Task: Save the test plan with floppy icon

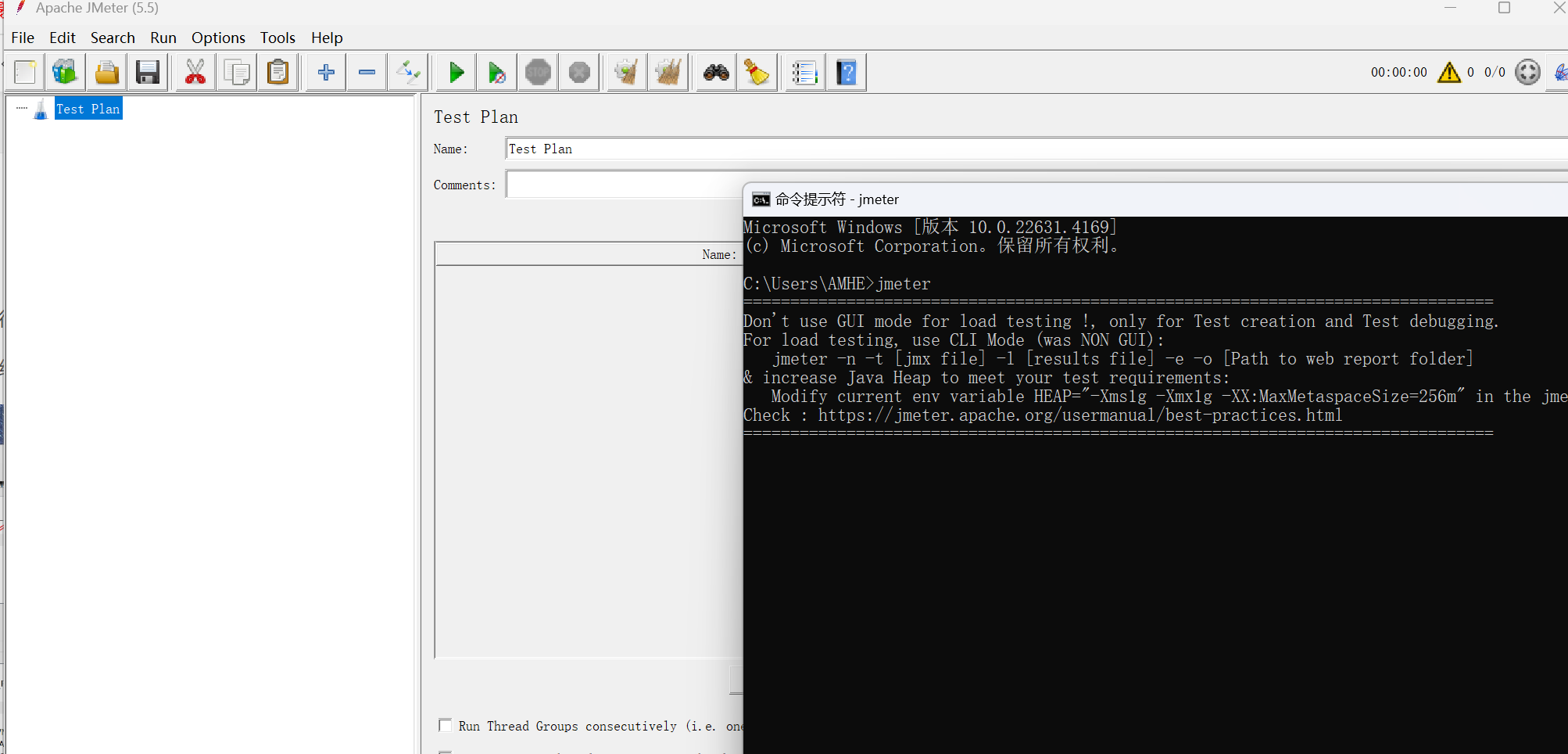Action: (148, 73)
